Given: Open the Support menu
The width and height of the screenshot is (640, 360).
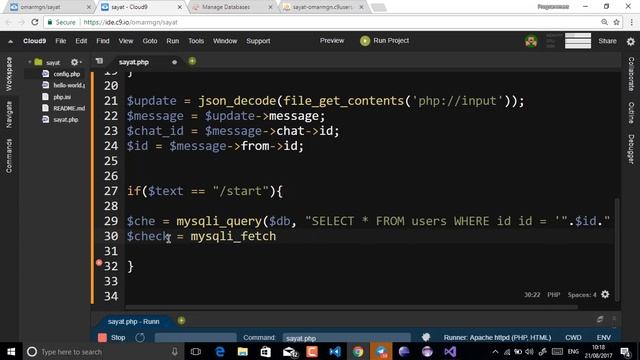Looking at the screenshot, I should tap(258, 41).
